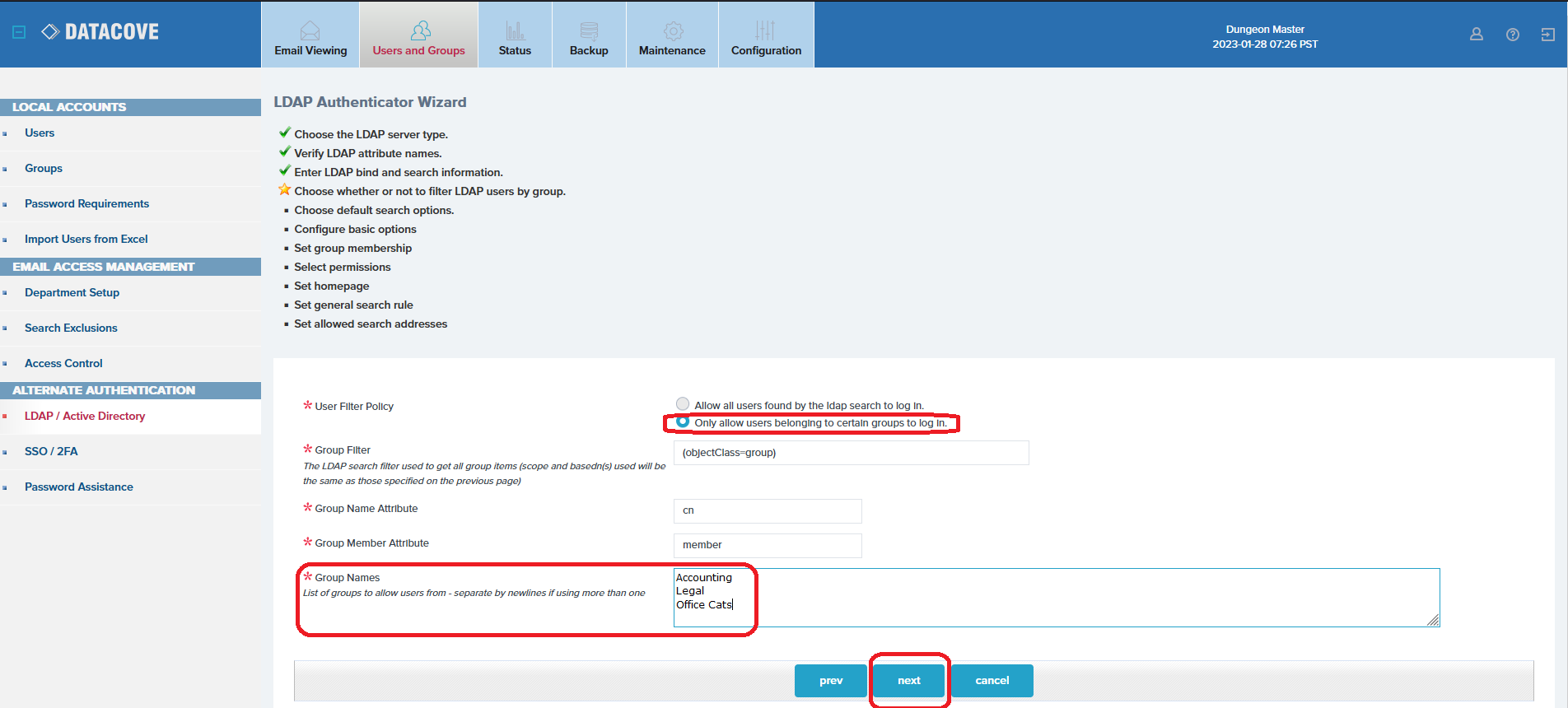Screen dimensions: 1568x708
Task: Open the help question mark icon
Action: tap(1512, 35)
